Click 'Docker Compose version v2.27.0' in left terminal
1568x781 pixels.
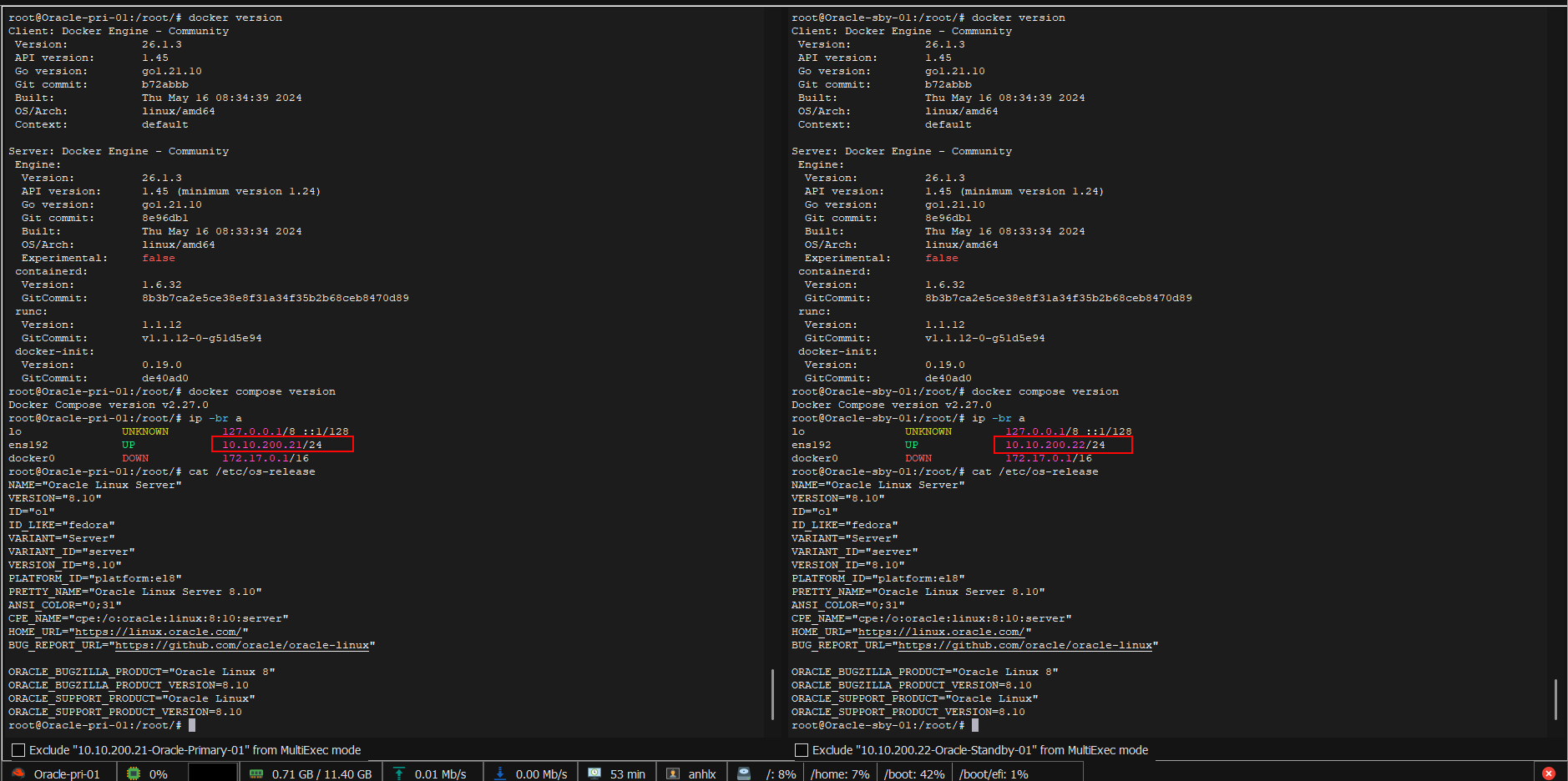point(109,405)
